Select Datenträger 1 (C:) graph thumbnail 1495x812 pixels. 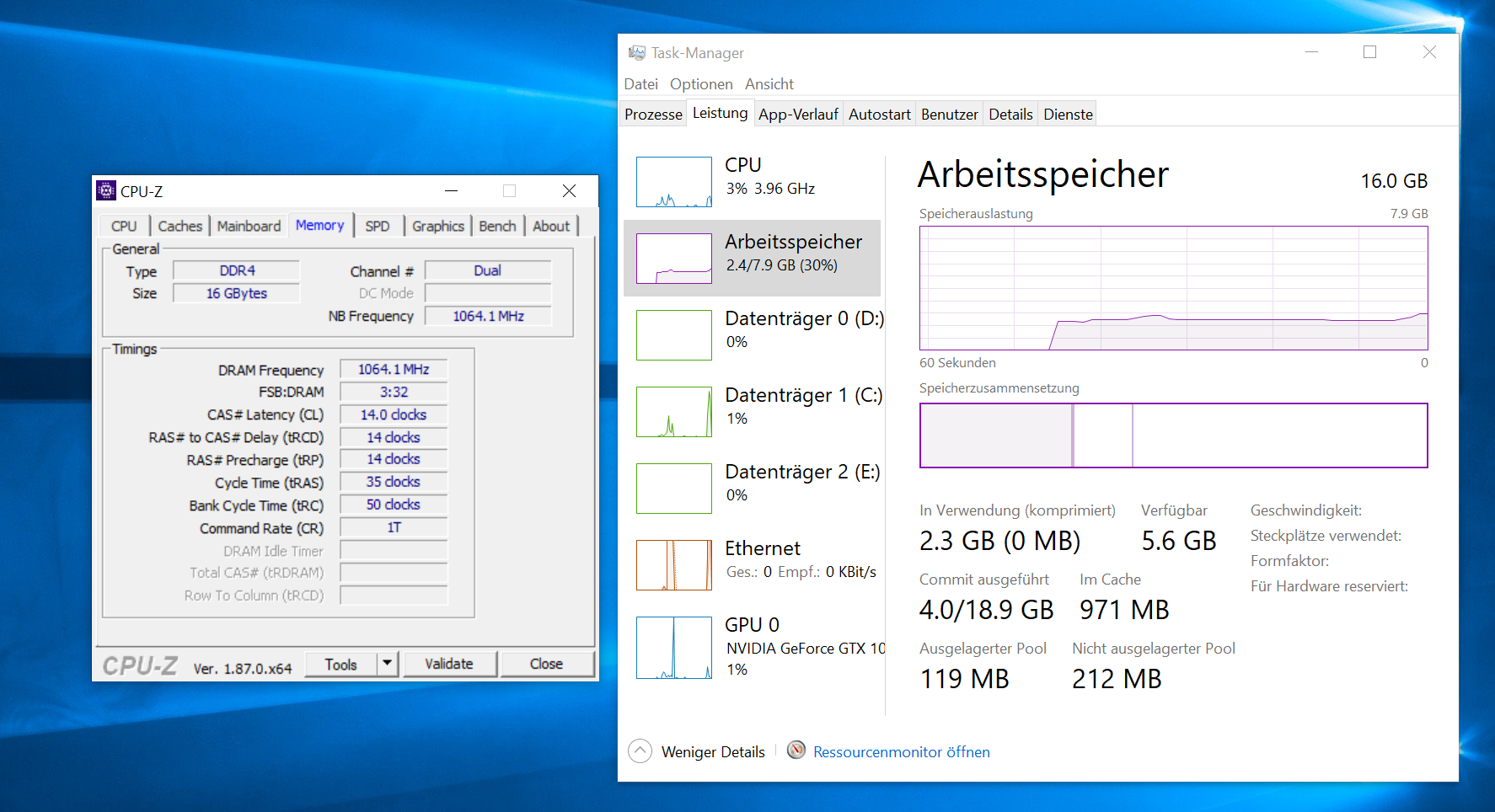pyautogui.click(x=674, y=412)
